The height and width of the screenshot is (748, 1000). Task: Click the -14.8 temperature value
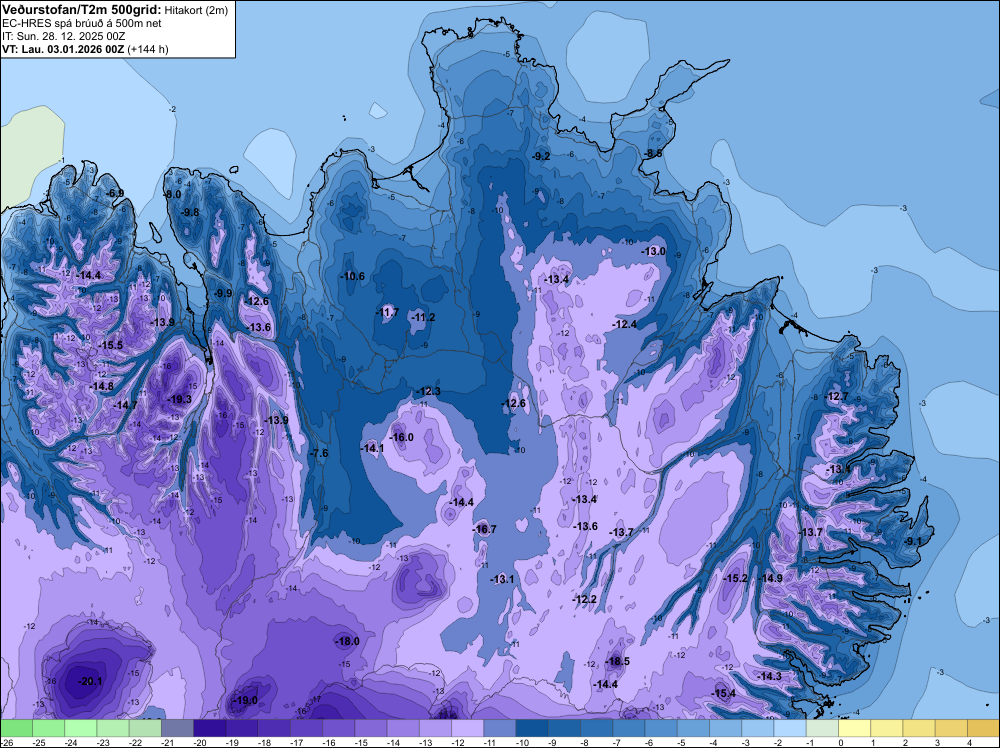tap(101, 386)
